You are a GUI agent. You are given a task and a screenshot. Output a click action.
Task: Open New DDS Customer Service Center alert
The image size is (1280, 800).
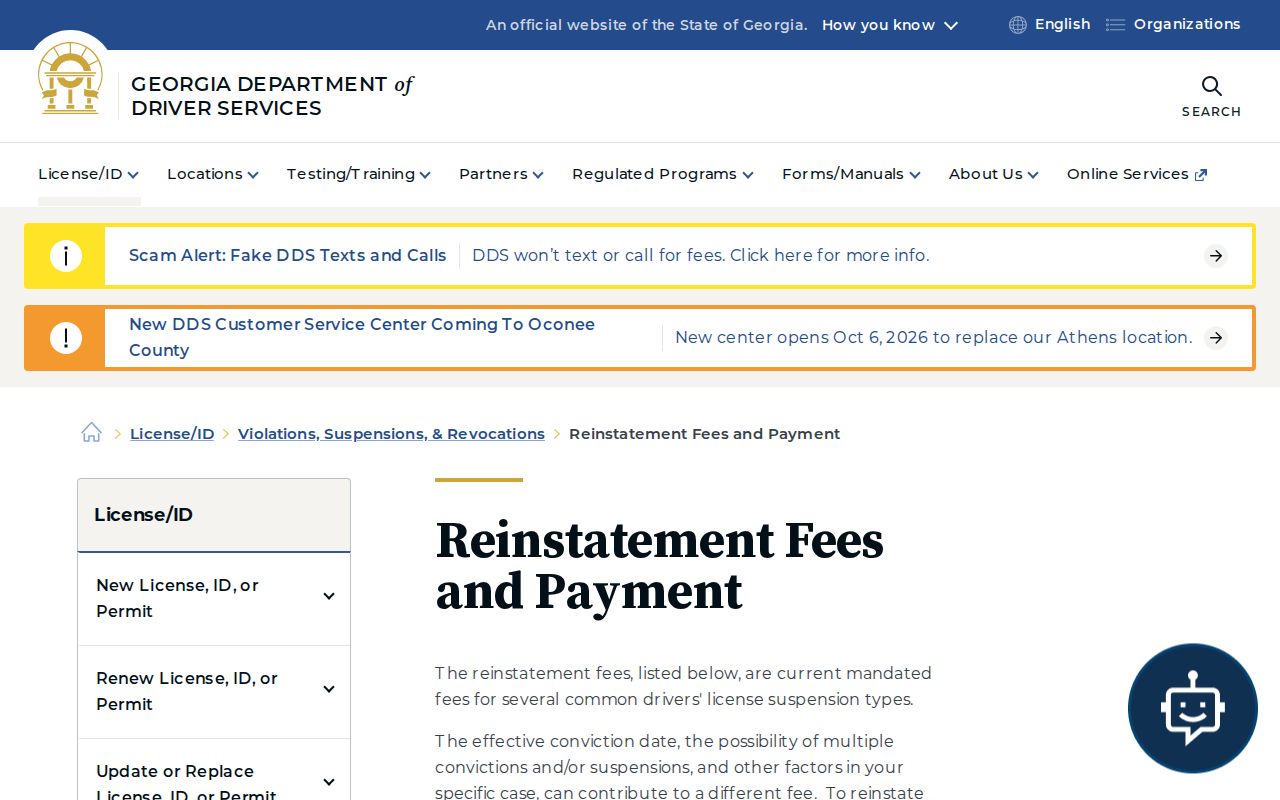tap(362, 338)
